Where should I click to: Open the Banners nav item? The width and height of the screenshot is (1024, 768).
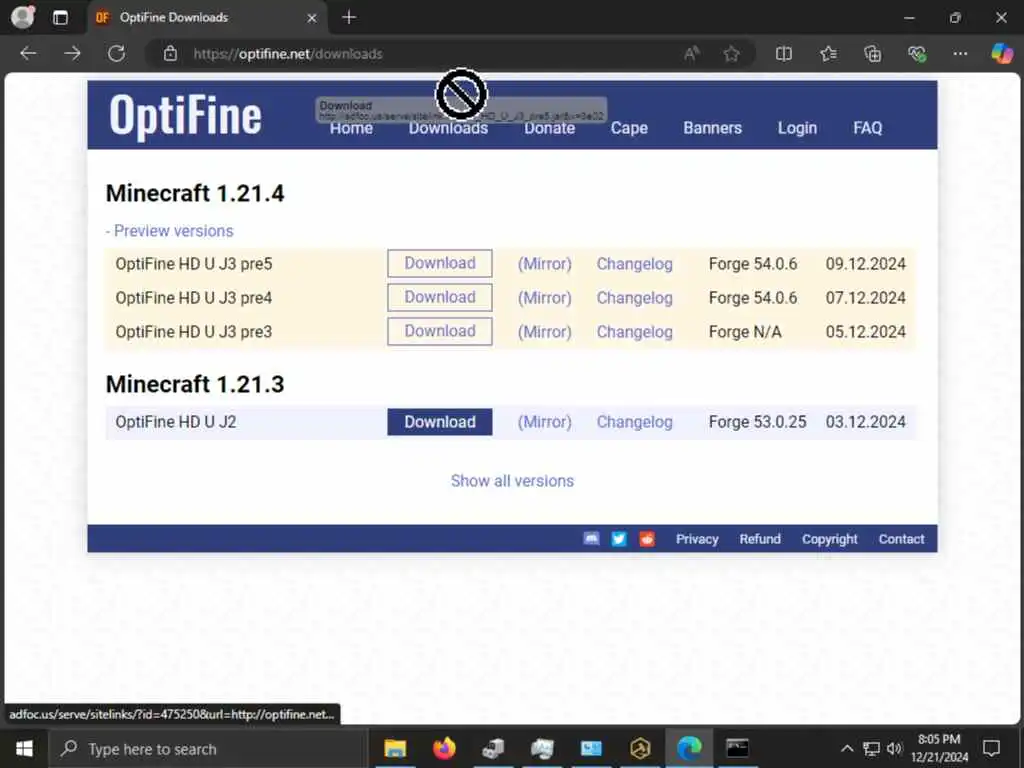pyautogui.click(x=712, y=128)
